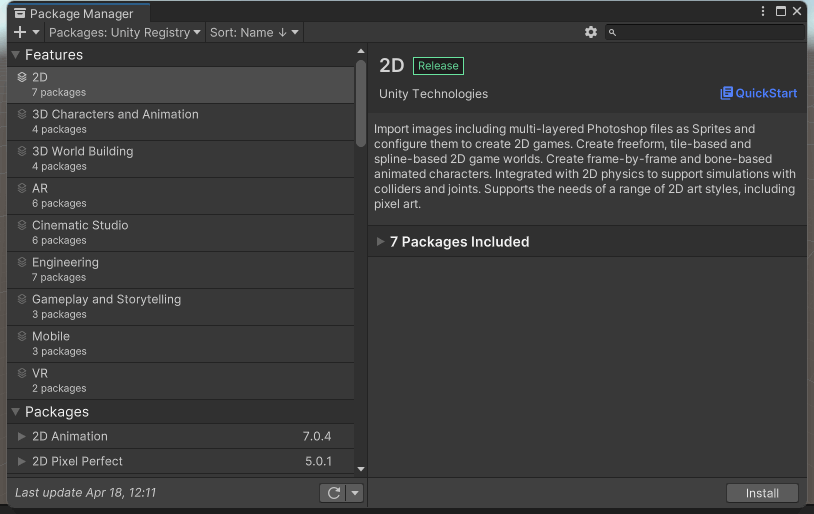This screenshot has height=514, width=814.
Task: Click the plus add package icon
Action: click(20, 32)
